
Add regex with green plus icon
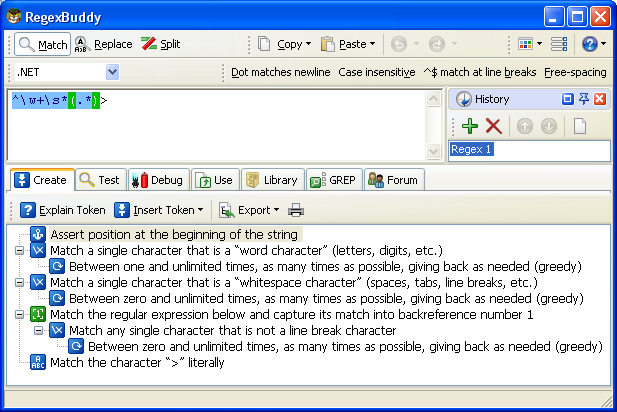(x=470, y=126)
